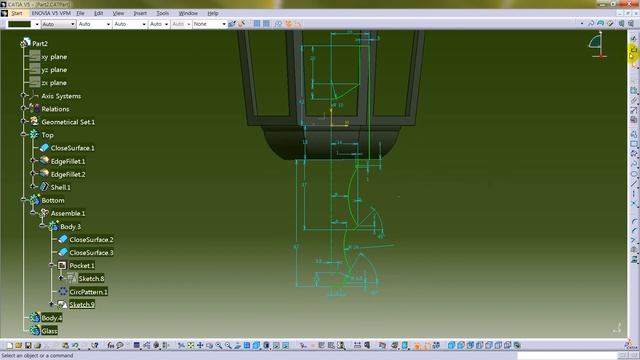Open the first Auto dropdown beside color
Screen dimensions: 640x360
(58, 24)
